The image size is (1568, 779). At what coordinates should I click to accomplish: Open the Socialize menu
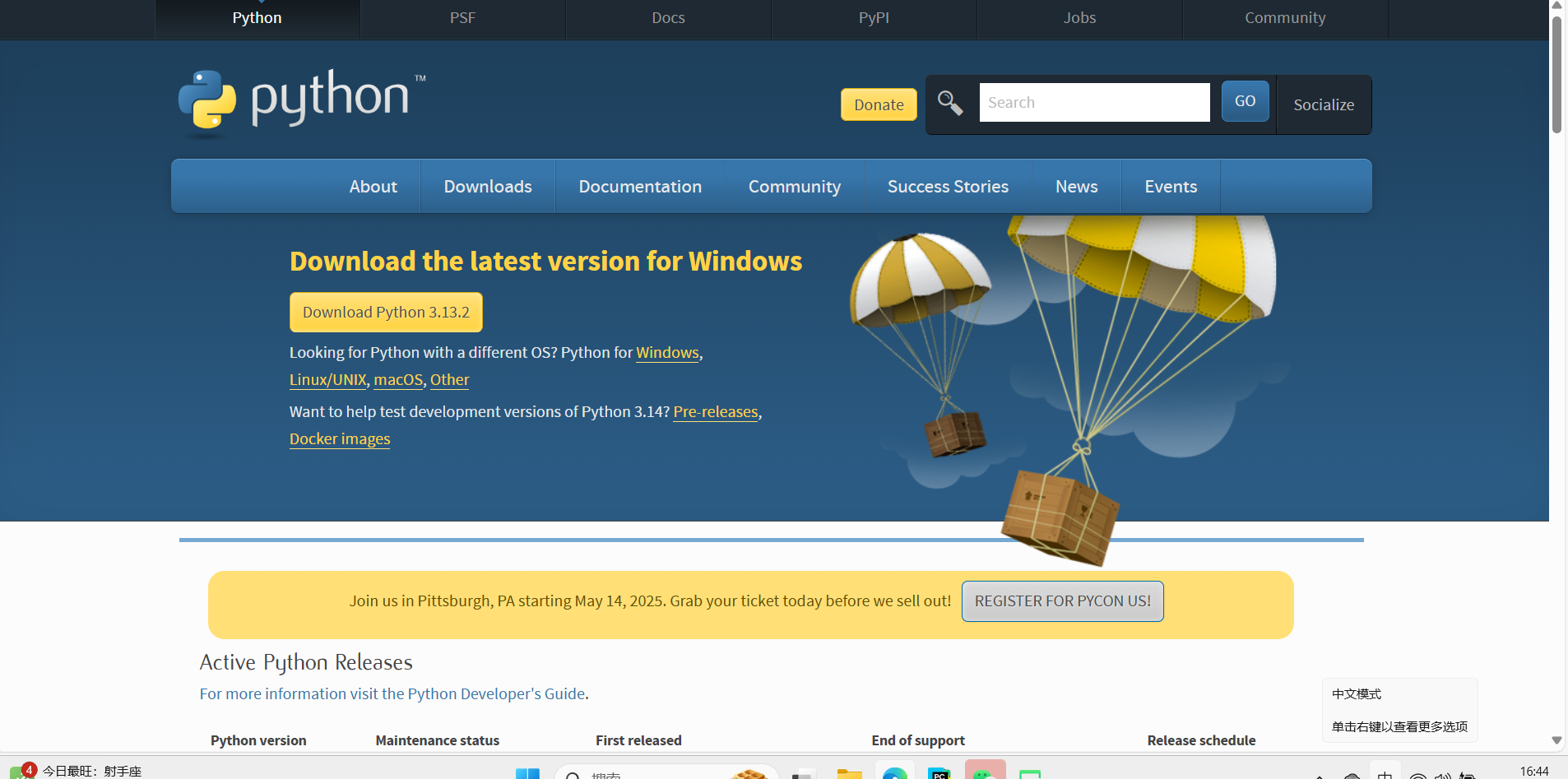coord(1324,104)
